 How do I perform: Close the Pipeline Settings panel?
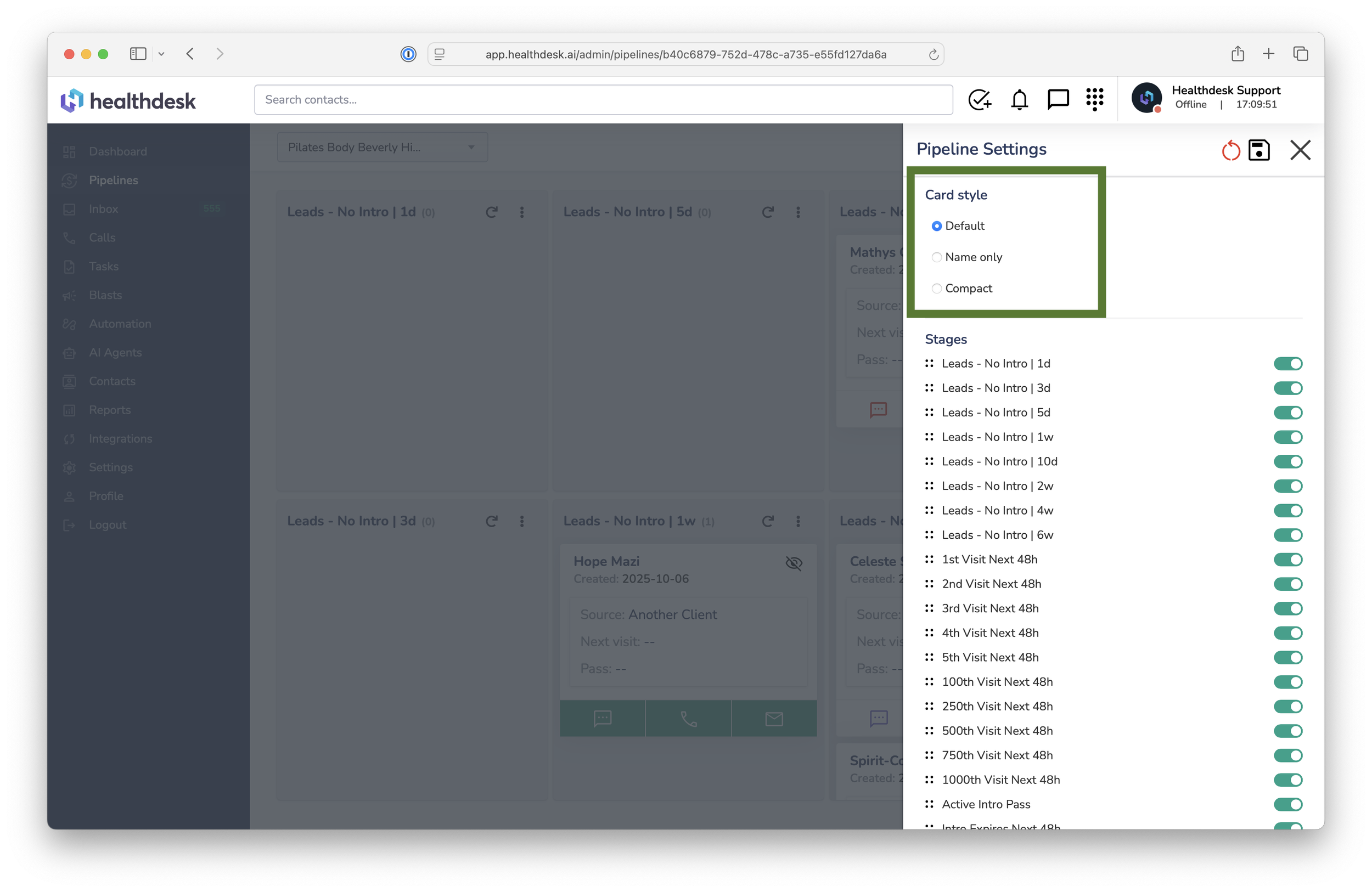(1300, 150)
